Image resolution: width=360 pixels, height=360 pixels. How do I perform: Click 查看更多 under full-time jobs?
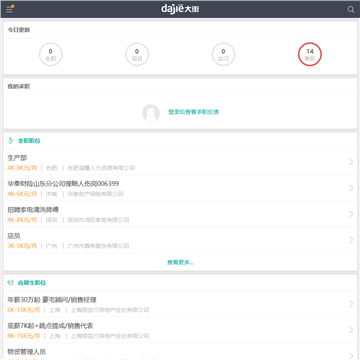coord(180,262)
